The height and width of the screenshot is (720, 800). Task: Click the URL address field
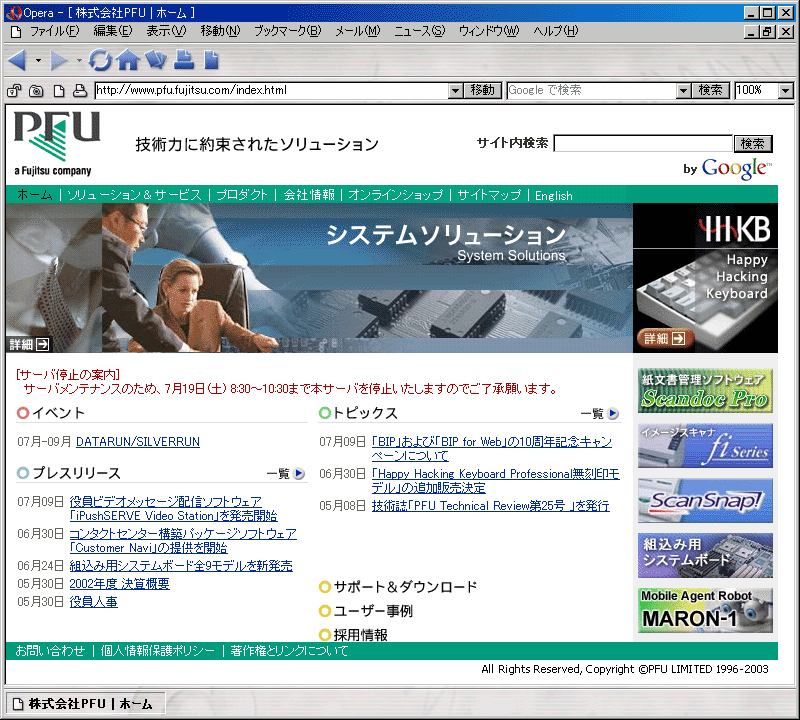tap(272, 90)
